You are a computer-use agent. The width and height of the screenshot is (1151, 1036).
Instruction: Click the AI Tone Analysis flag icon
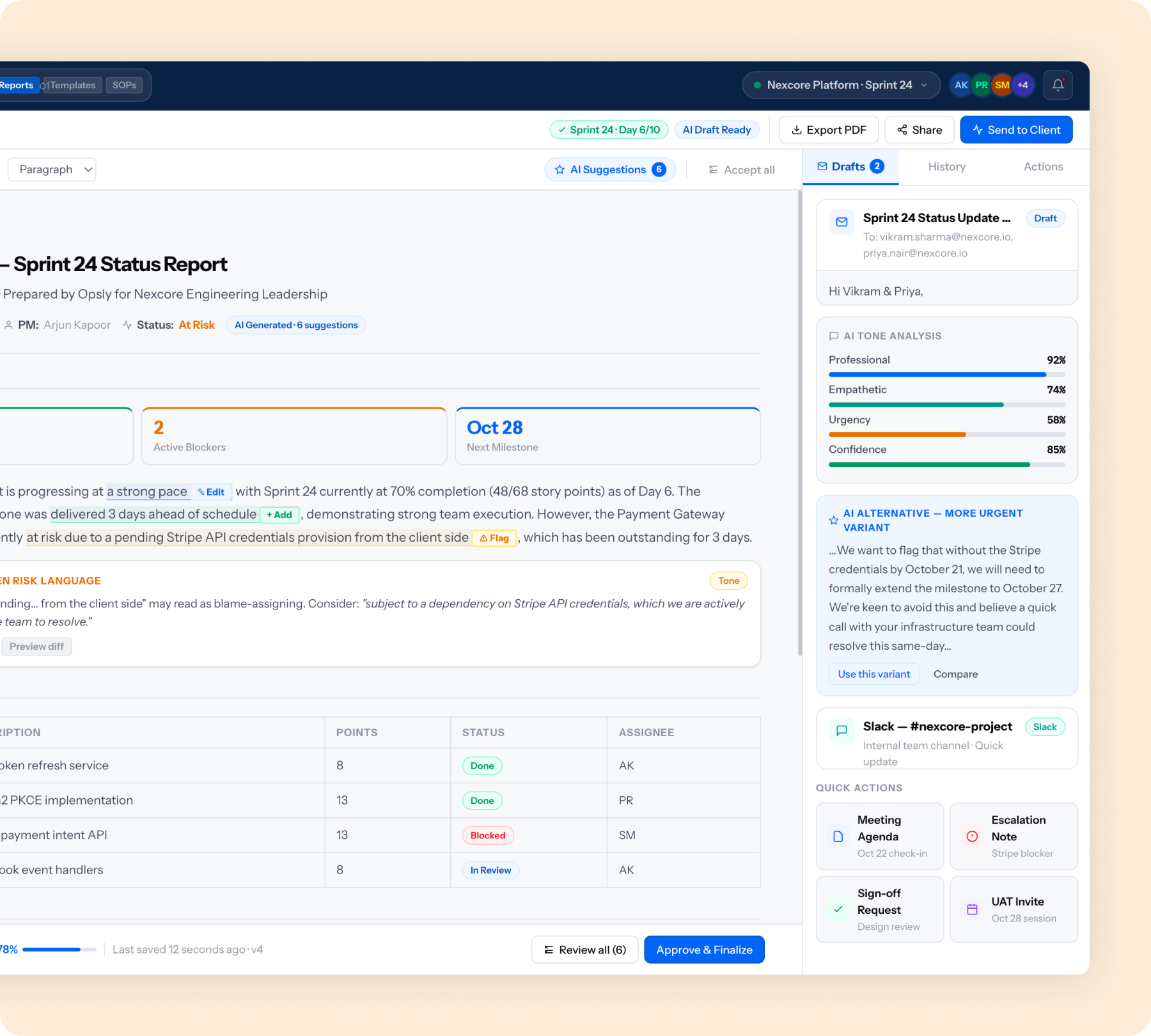[x=833, y=336]
